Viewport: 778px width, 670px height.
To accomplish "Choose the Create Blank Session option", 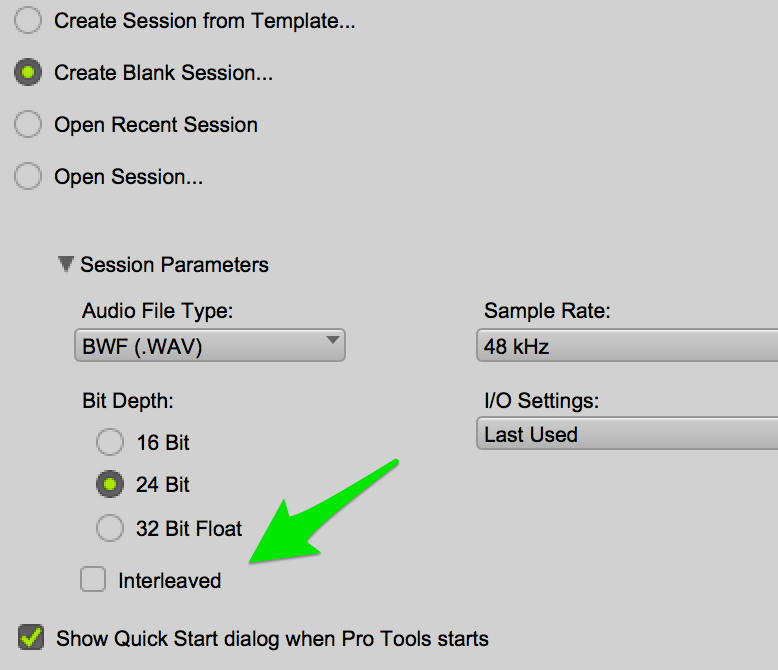I will pos(28,73).
